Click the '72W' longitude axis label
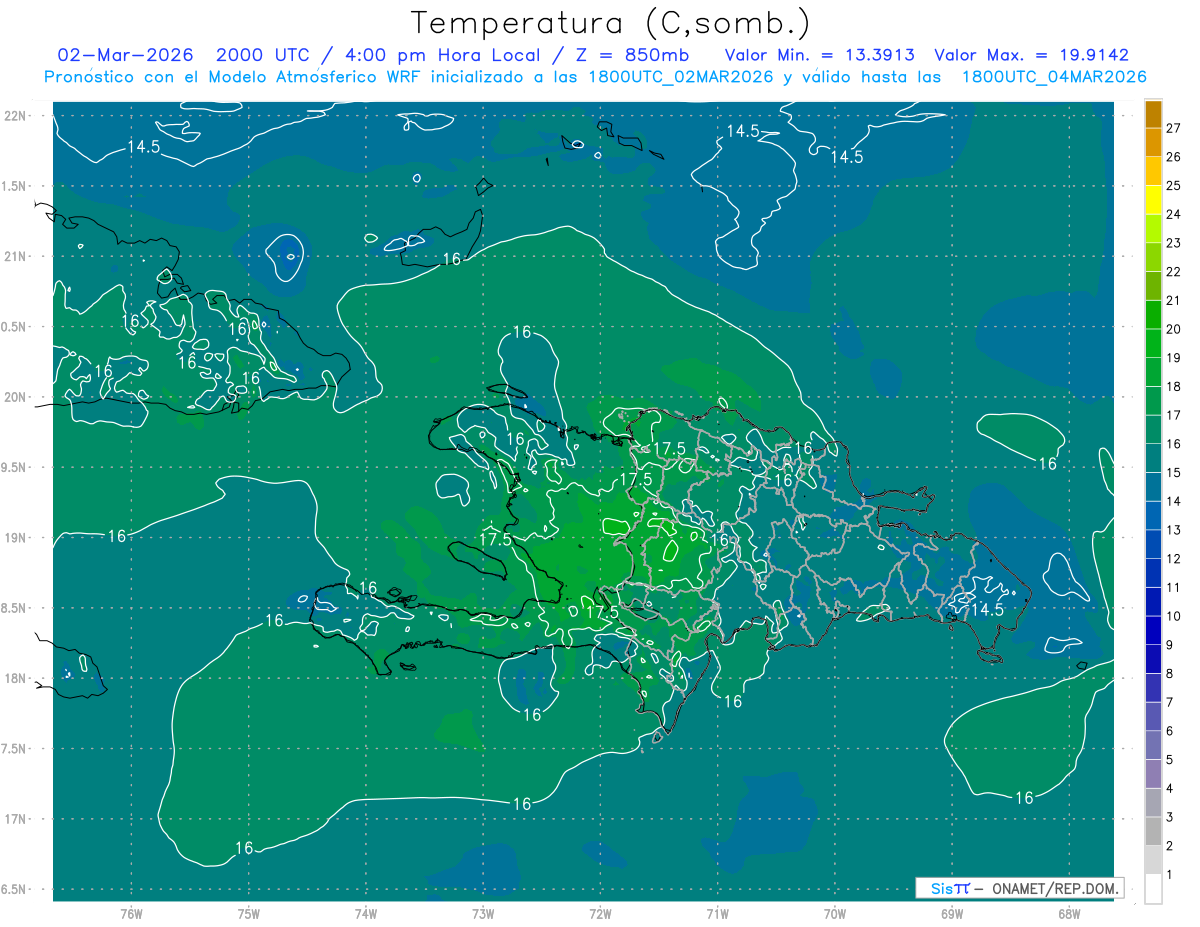Image resolution: width=1200 pixels, height=927 pixels. point(600,913)
